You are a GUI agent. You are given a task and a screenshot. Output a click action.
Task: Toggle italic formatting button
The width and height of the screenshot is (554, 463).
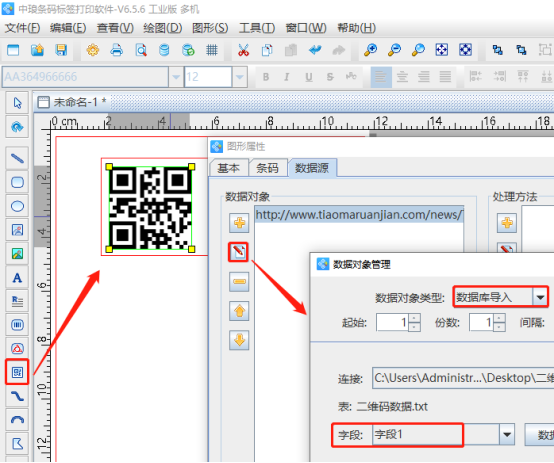coord(287,77)
